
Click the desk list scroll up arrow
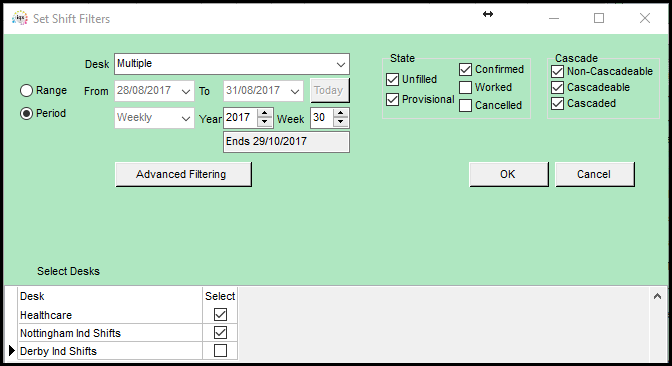[657, 296]
